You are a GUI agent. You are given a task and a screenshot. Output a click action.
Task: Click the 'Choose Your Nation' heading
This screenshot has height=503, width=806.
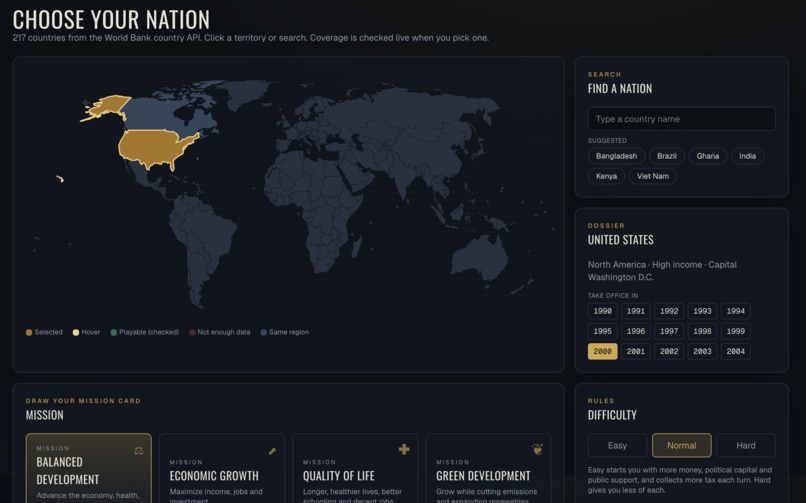tap(111, 20)
